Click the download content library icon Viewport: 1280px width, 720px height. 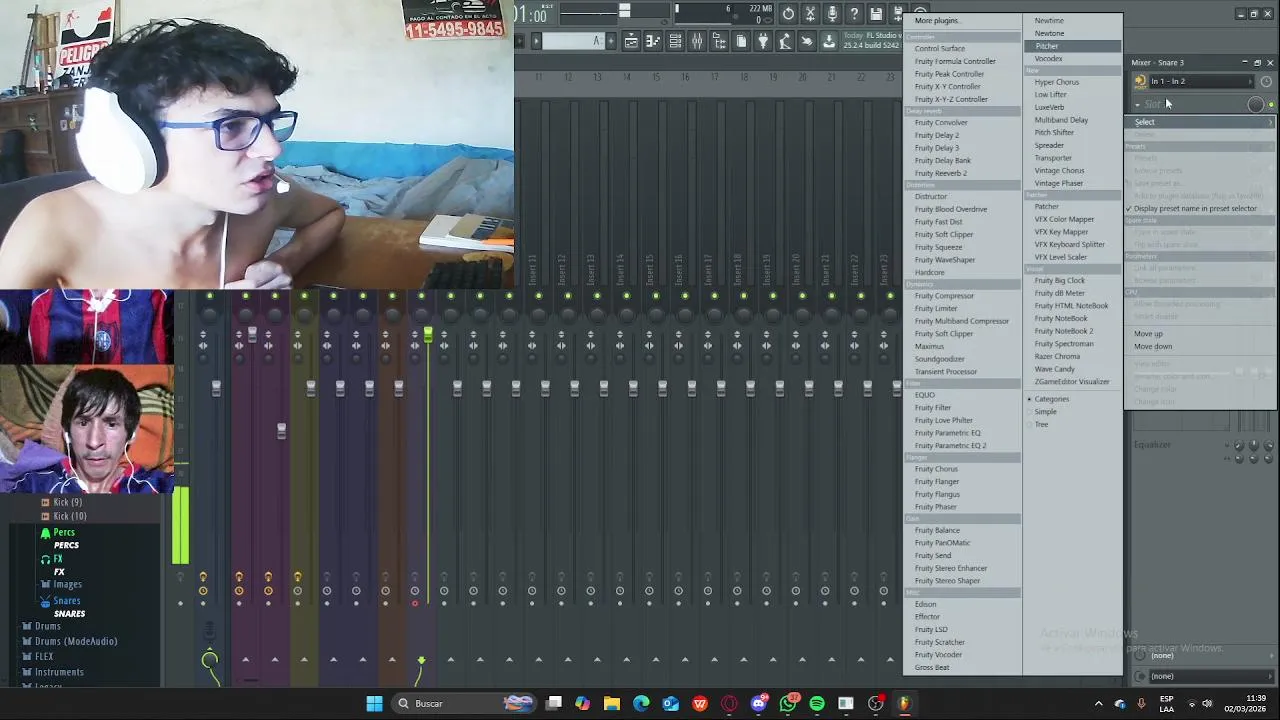(x=829, y=41)
